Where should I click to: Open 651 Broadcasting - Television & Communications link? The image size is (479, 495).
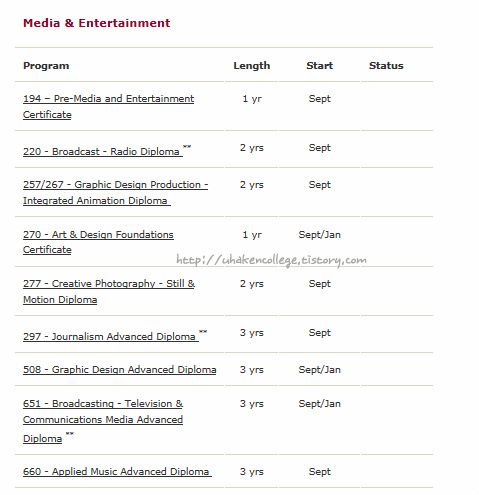[103, 421]
